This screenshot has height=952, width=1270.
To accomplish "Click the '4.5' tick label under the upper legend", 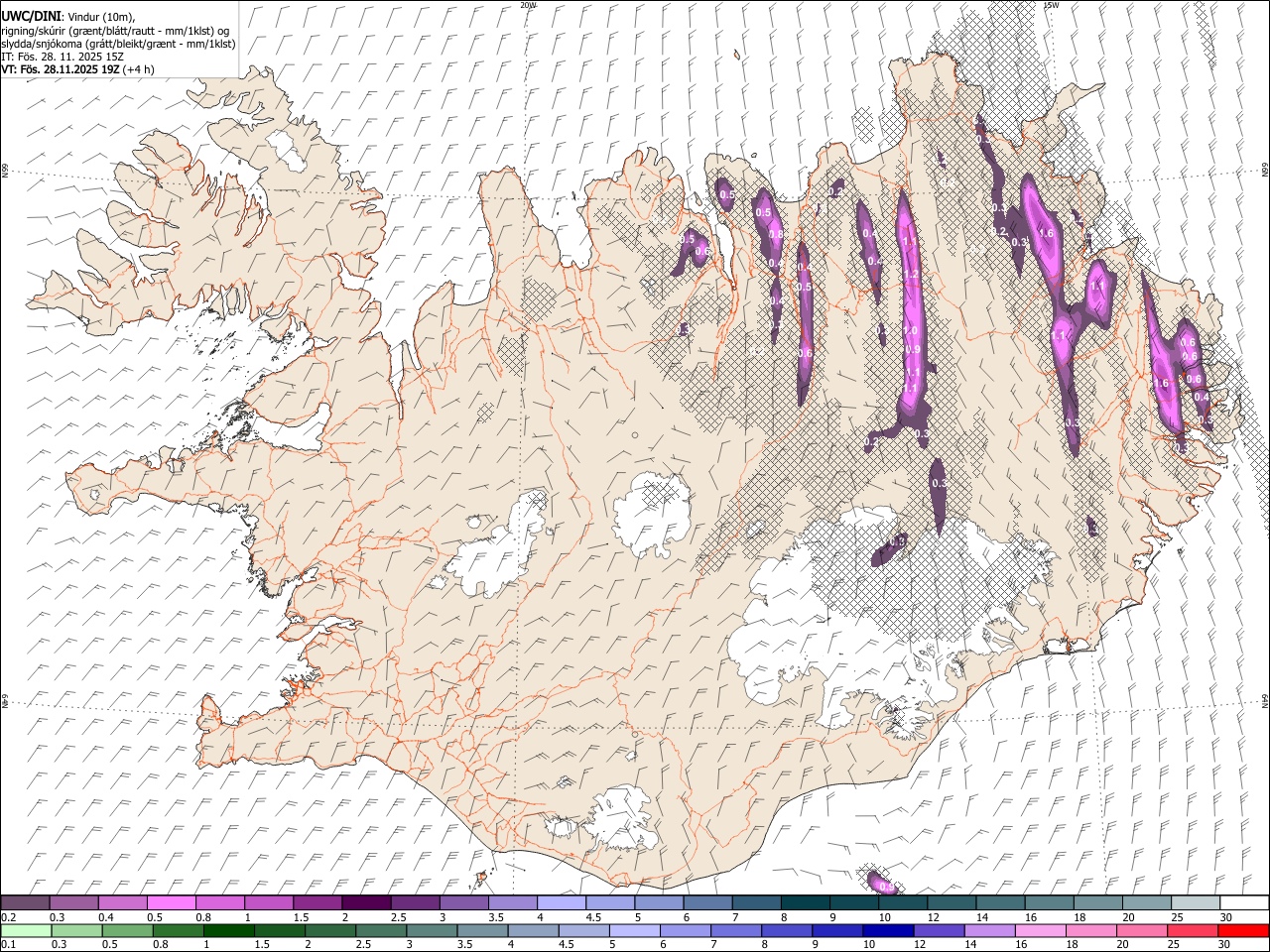I will coord(593,917).
